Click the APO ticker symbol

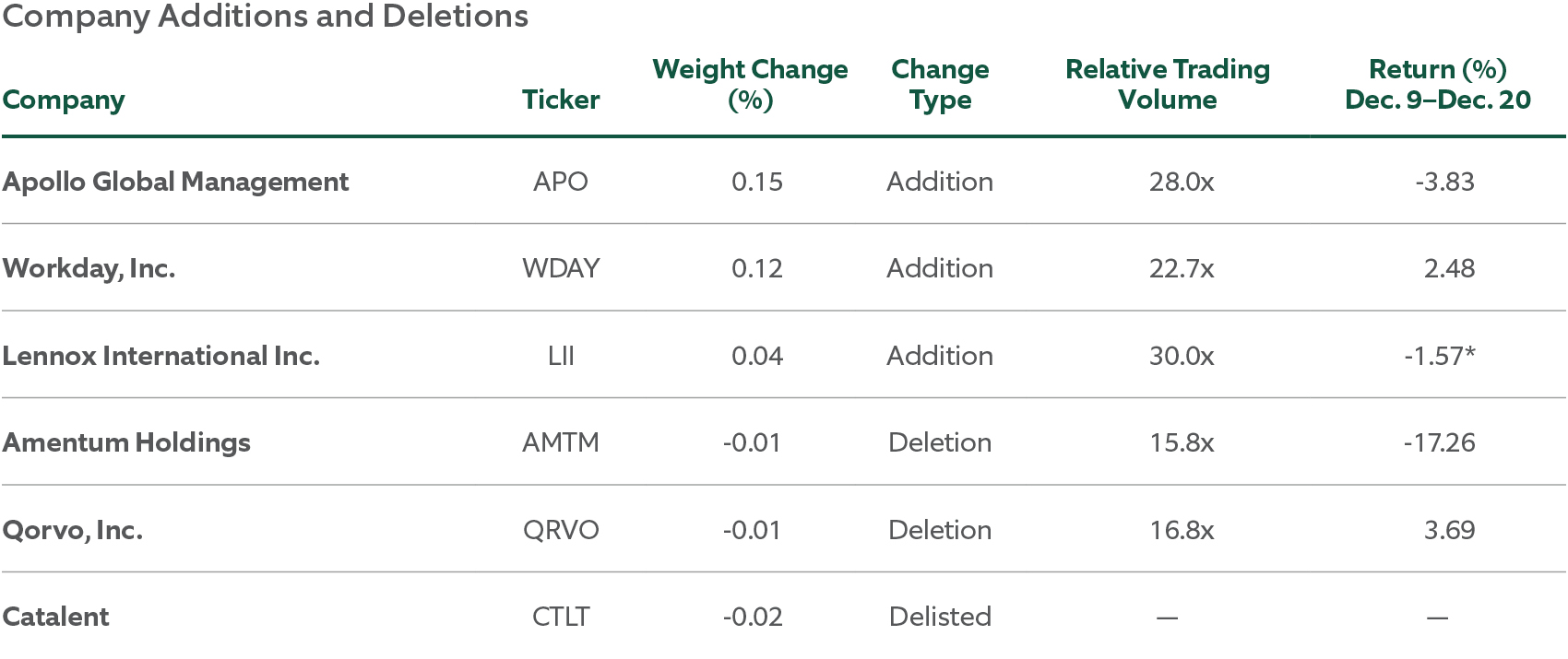[x=561, y=182]
